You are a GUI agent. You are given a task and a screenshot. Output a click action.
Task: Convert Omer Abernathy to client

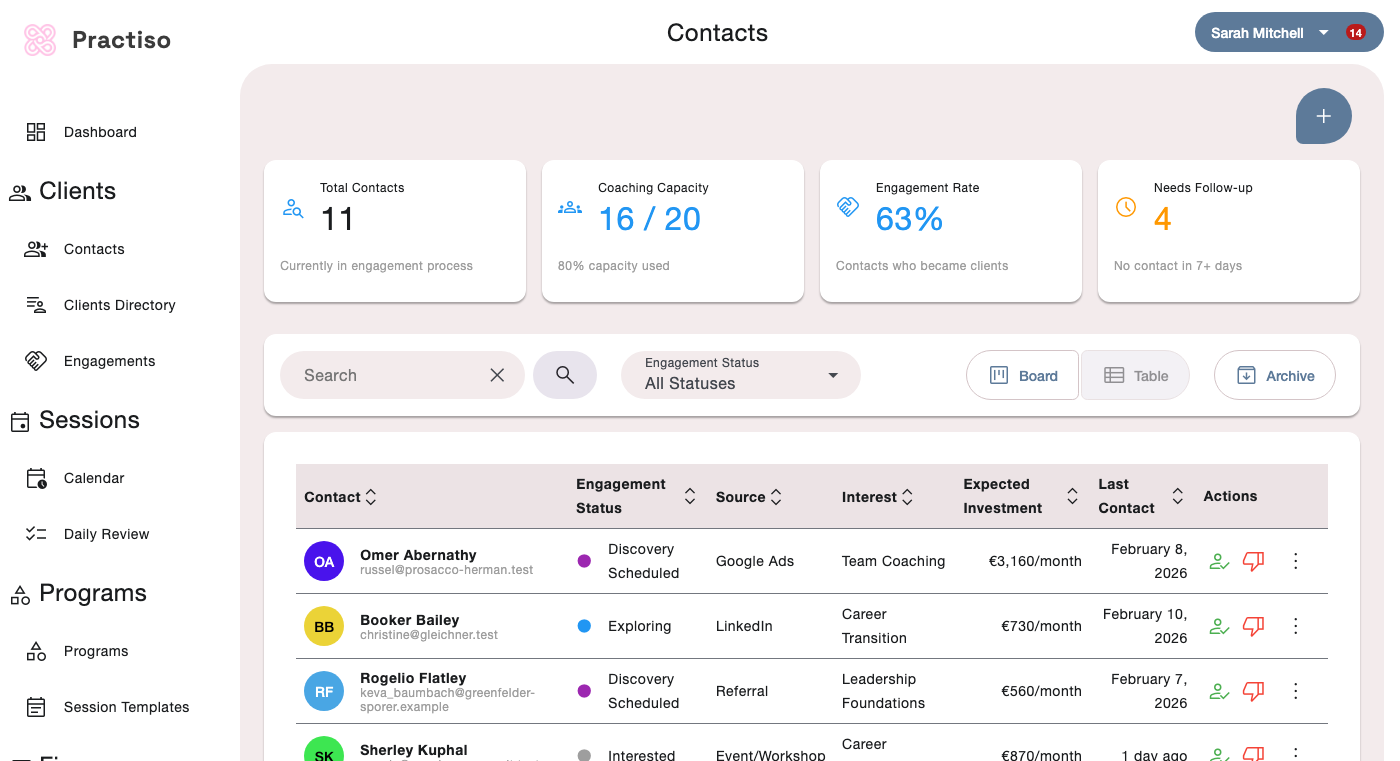tap(1219, 561)
